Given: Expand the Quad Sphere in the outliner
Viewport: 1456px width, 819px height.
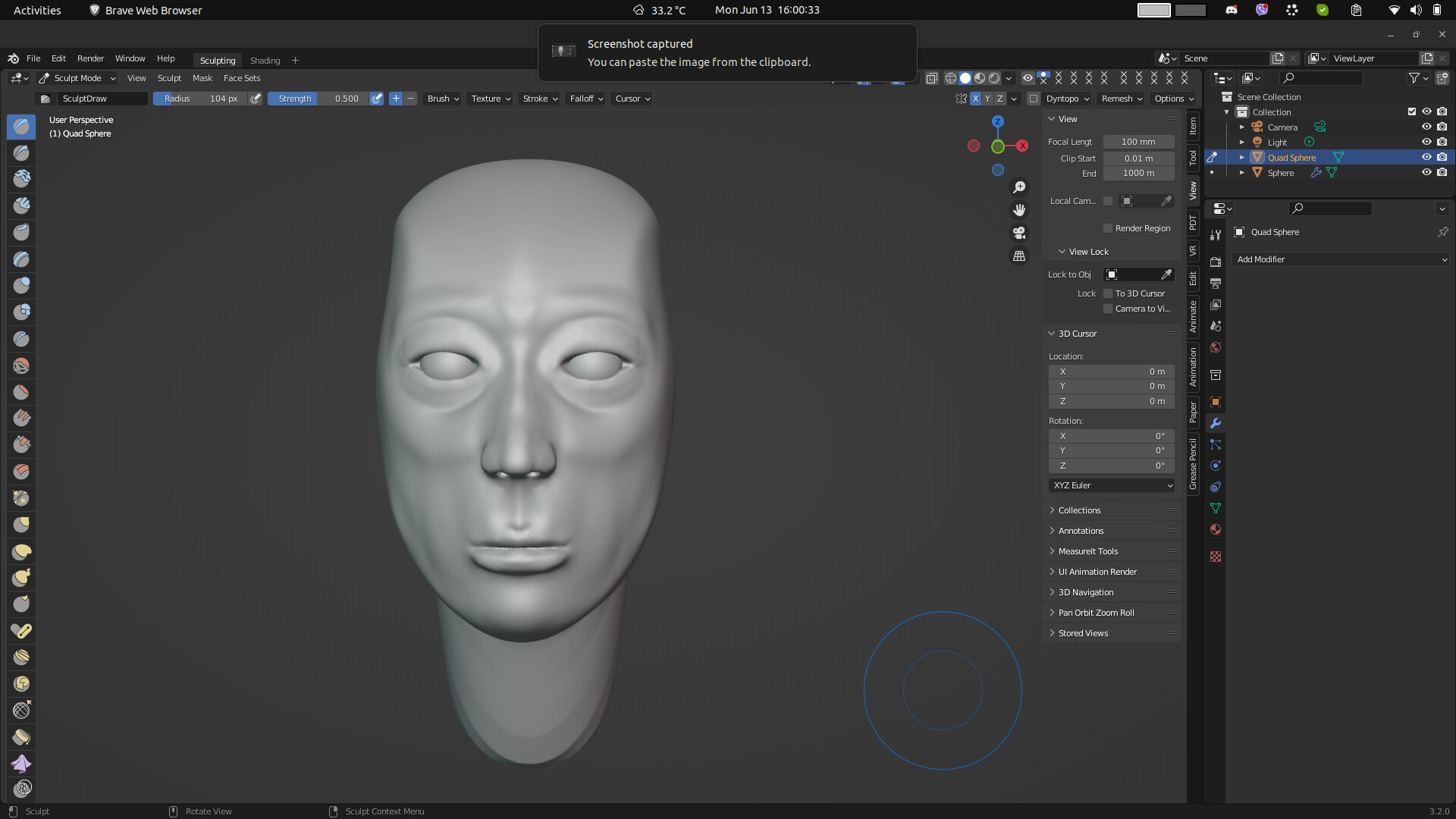Looking at the screenshot, I should coord(1241,157).
